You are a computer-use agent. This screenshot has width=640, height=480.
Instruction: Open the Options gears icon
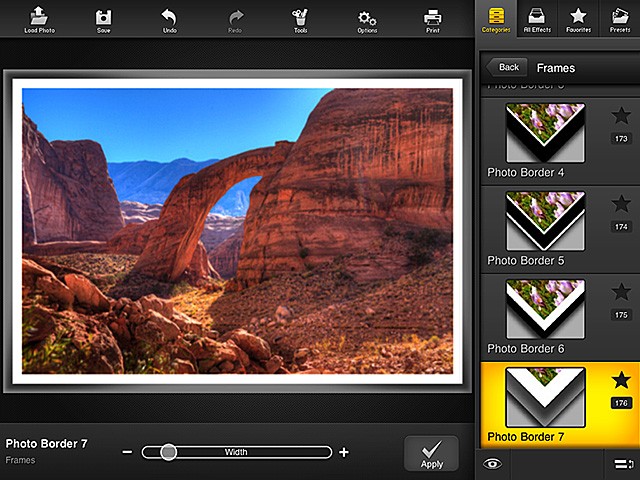367,18
